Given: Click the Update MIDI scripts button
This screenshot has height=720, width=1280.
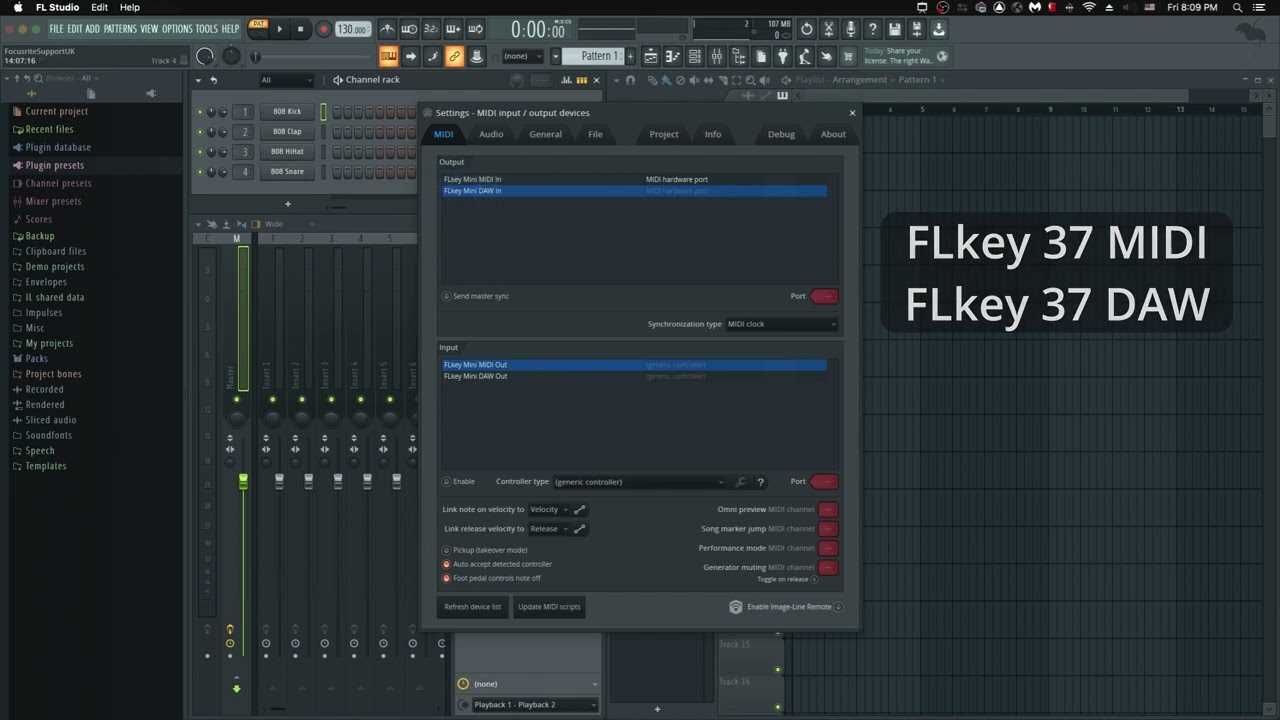Looking at the screenshot, I should point(549,607).
